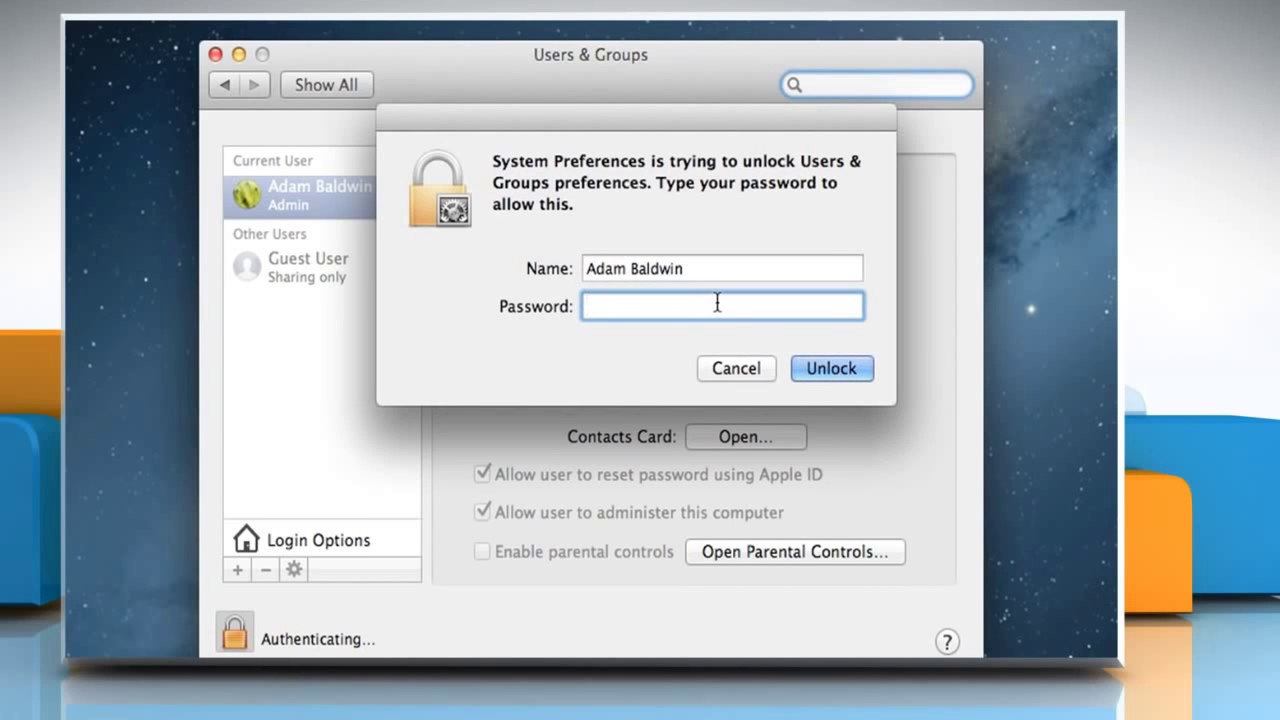Add a user with the plus button

(x=237, y=570)
